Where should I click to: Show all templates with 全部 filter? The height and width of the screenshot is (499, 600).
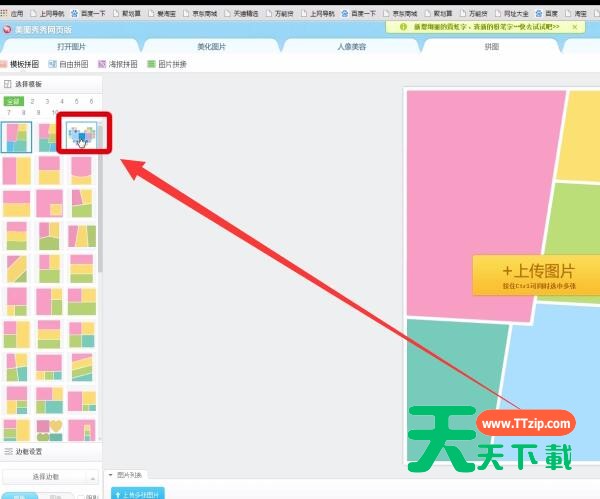13,101
